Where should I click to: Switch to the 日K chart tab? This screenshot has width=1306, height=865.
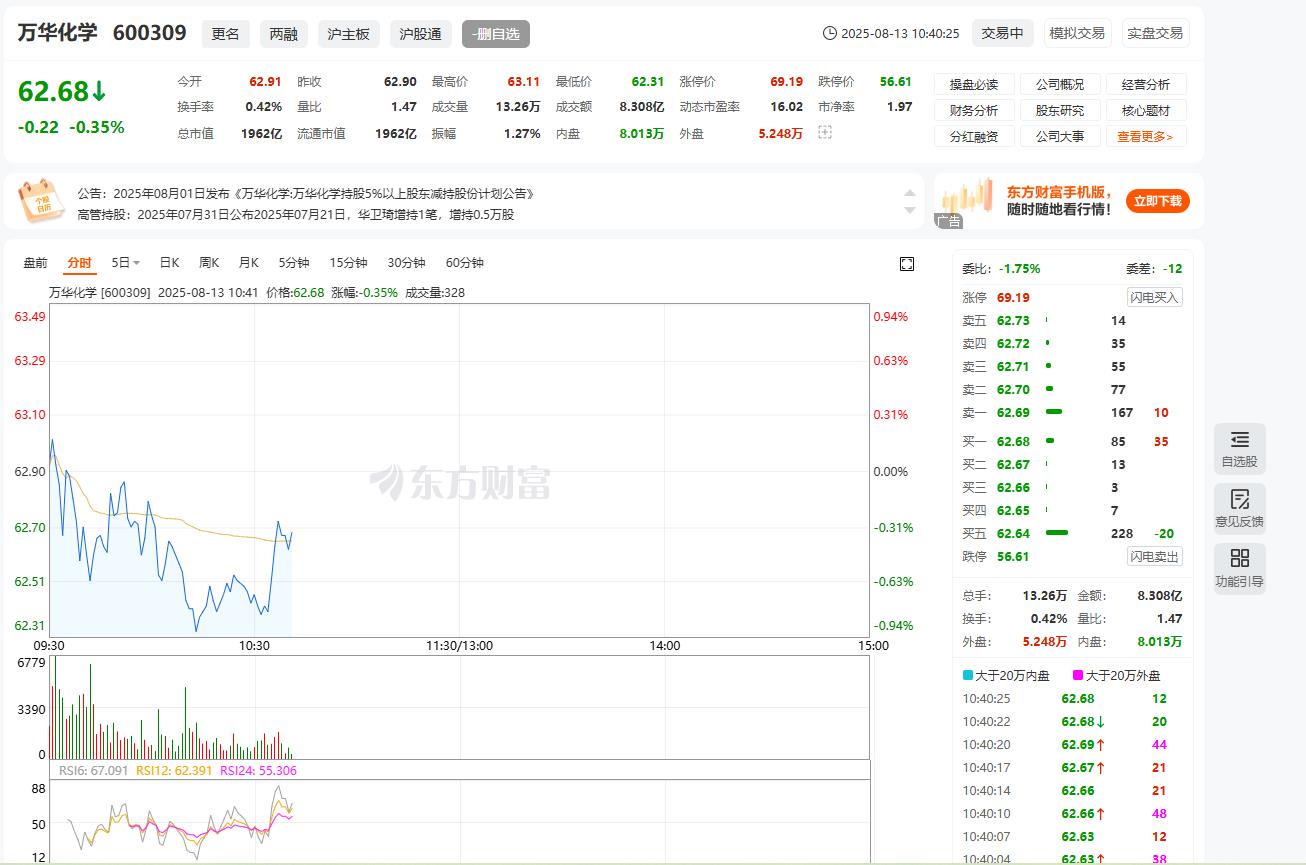[169, 263]
